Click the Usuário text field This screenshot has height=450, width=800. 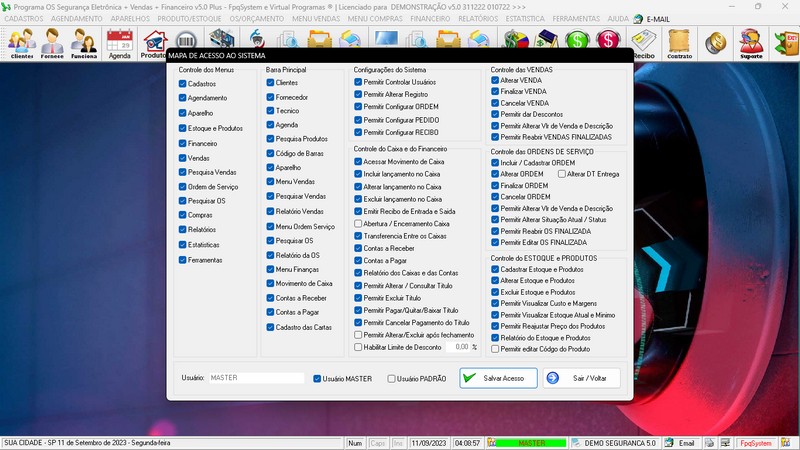pos(255,378)
